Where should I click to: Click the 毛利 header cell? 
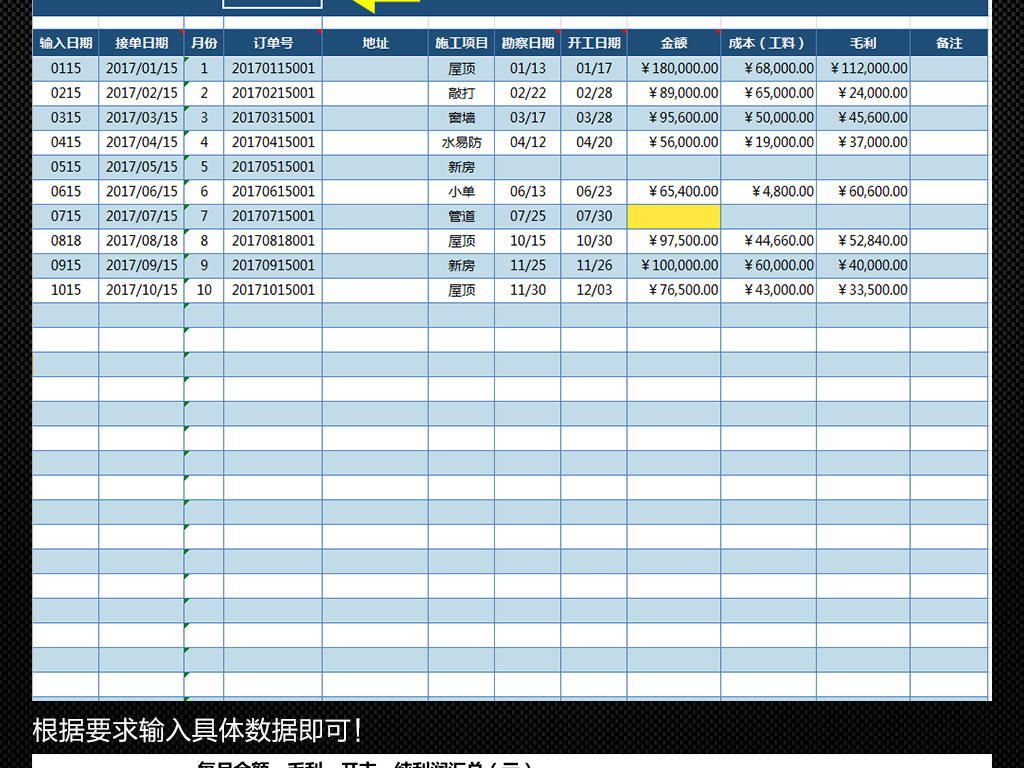point(863,43)
